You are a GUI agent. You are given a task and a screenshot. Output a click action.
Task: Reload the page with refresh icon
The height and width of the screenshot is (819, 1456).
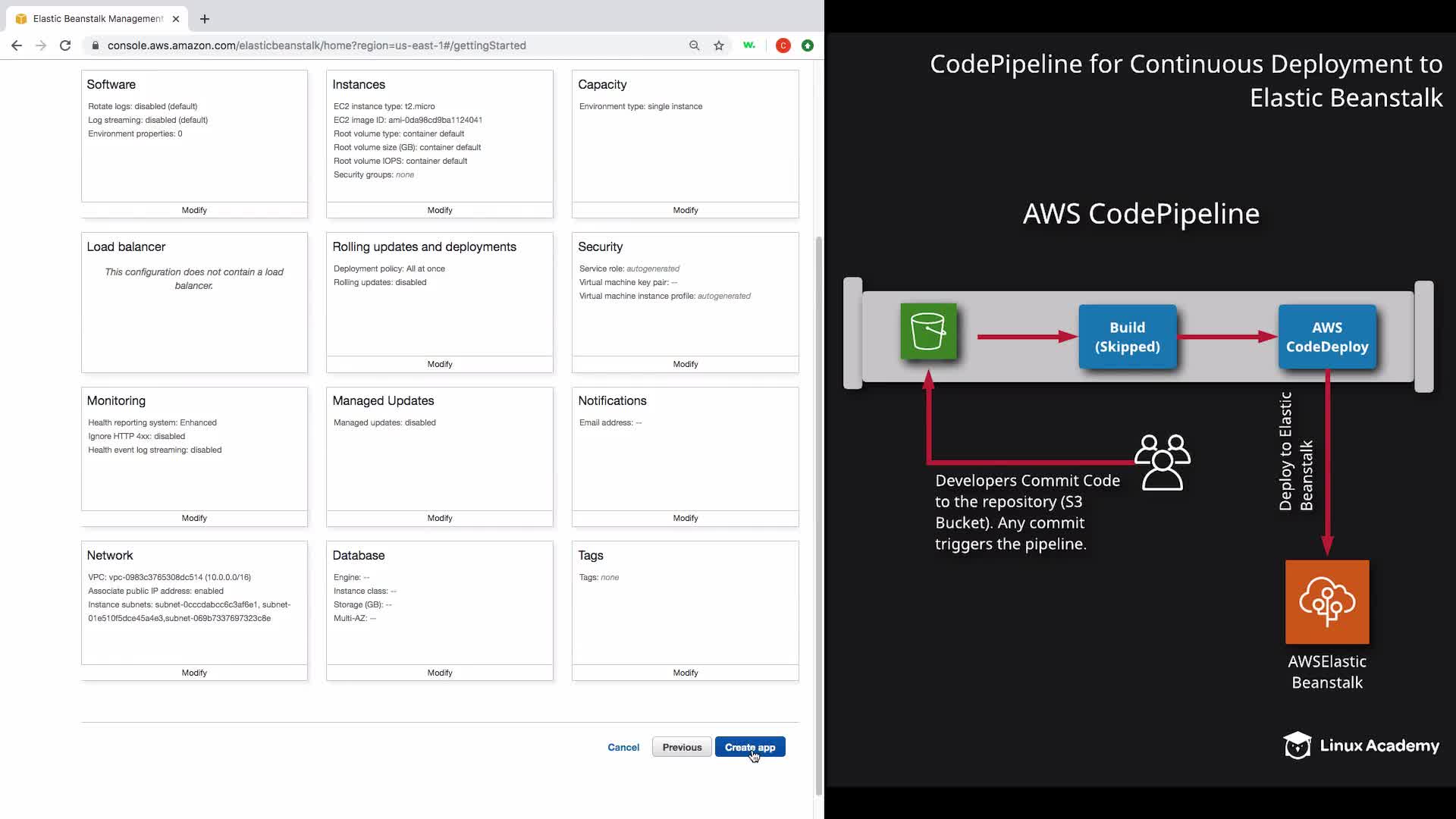coord(65,45)
